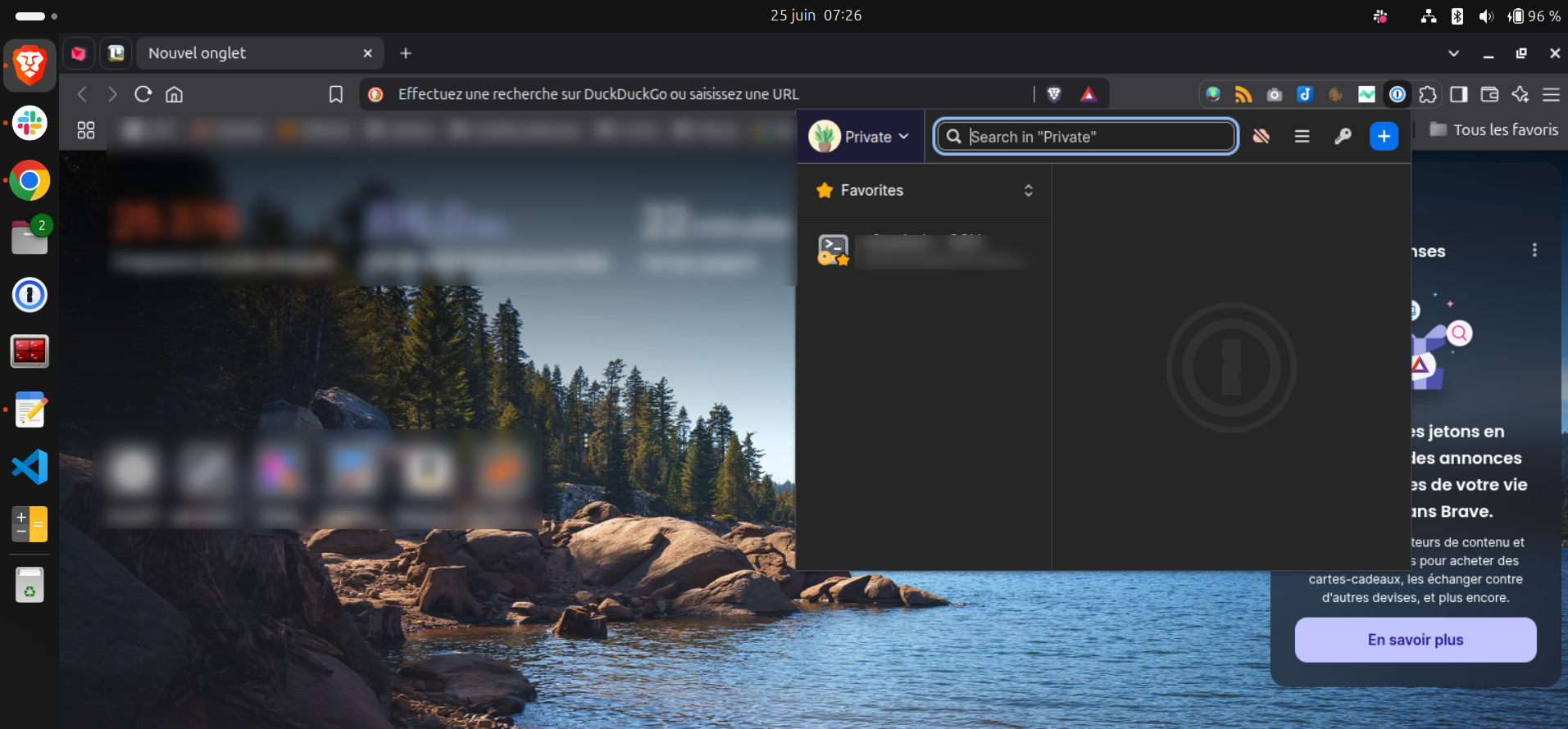Open the Trash in the dock

(30, 585)
